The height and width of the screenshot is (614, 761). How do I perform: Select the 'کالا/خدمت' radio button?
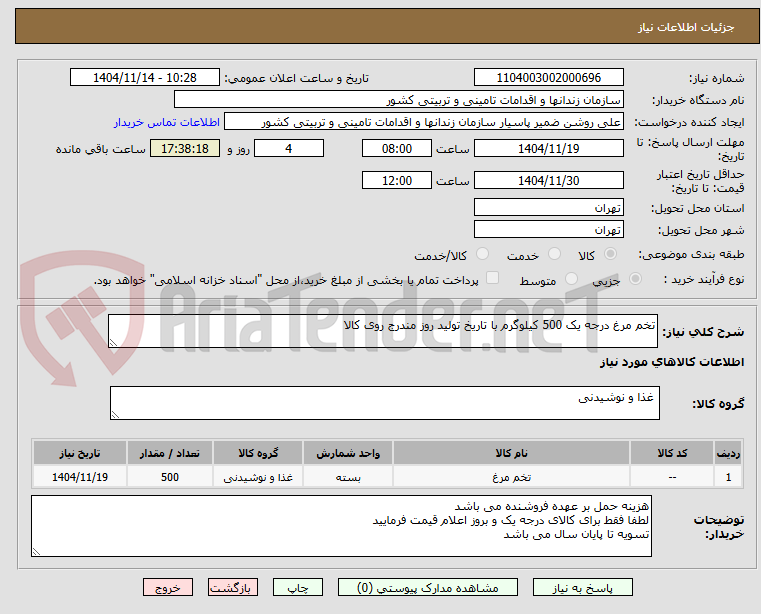coord(482,254)
